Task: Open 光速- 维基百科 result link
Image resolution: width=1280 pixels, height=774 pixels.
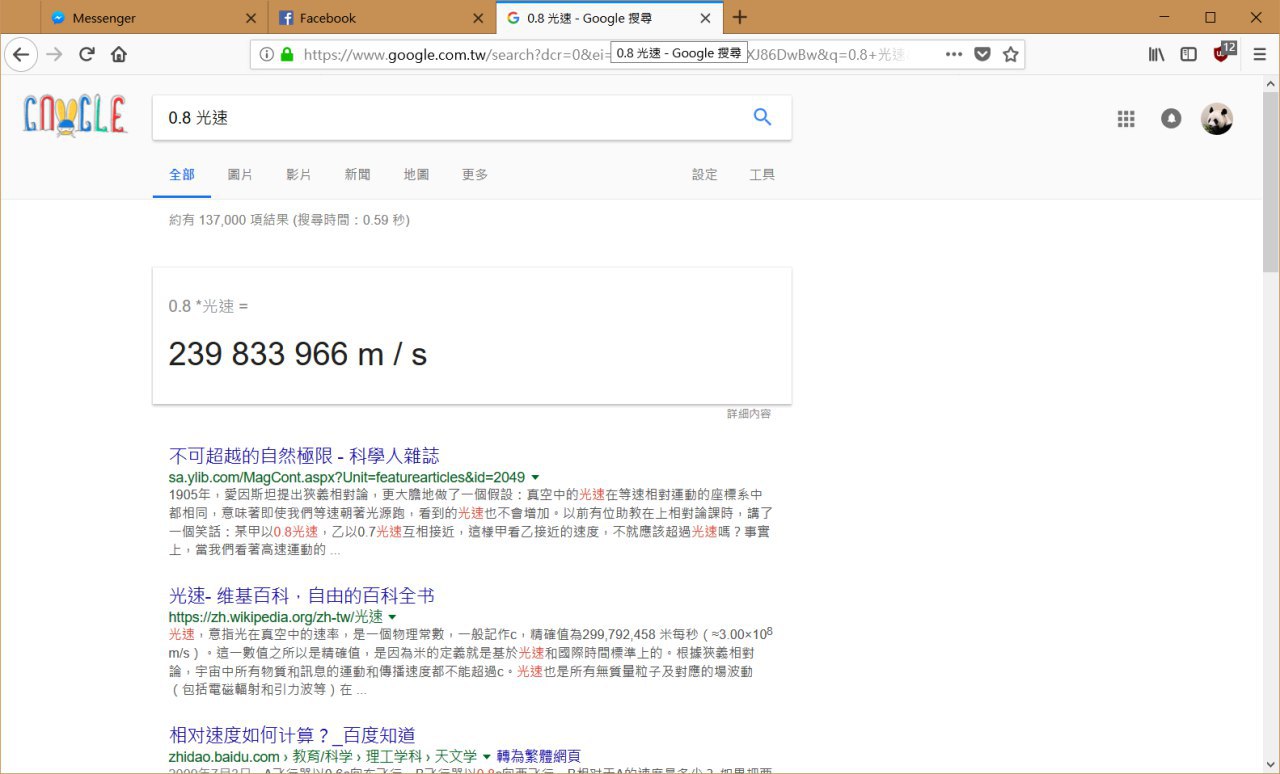Action: [x=302, y=596]
